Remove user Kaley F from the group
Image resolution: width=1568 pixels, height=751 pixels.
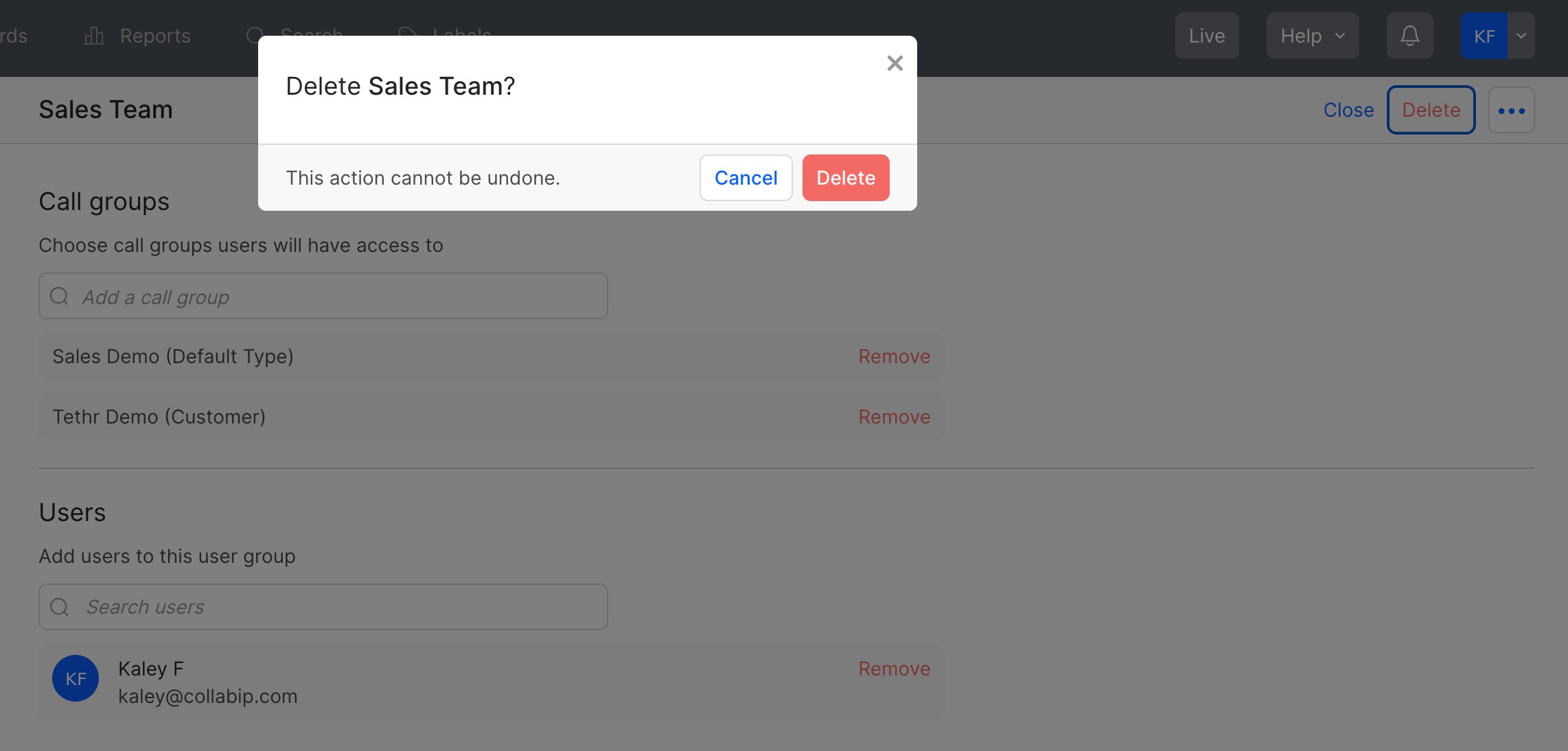coord(894,669)
